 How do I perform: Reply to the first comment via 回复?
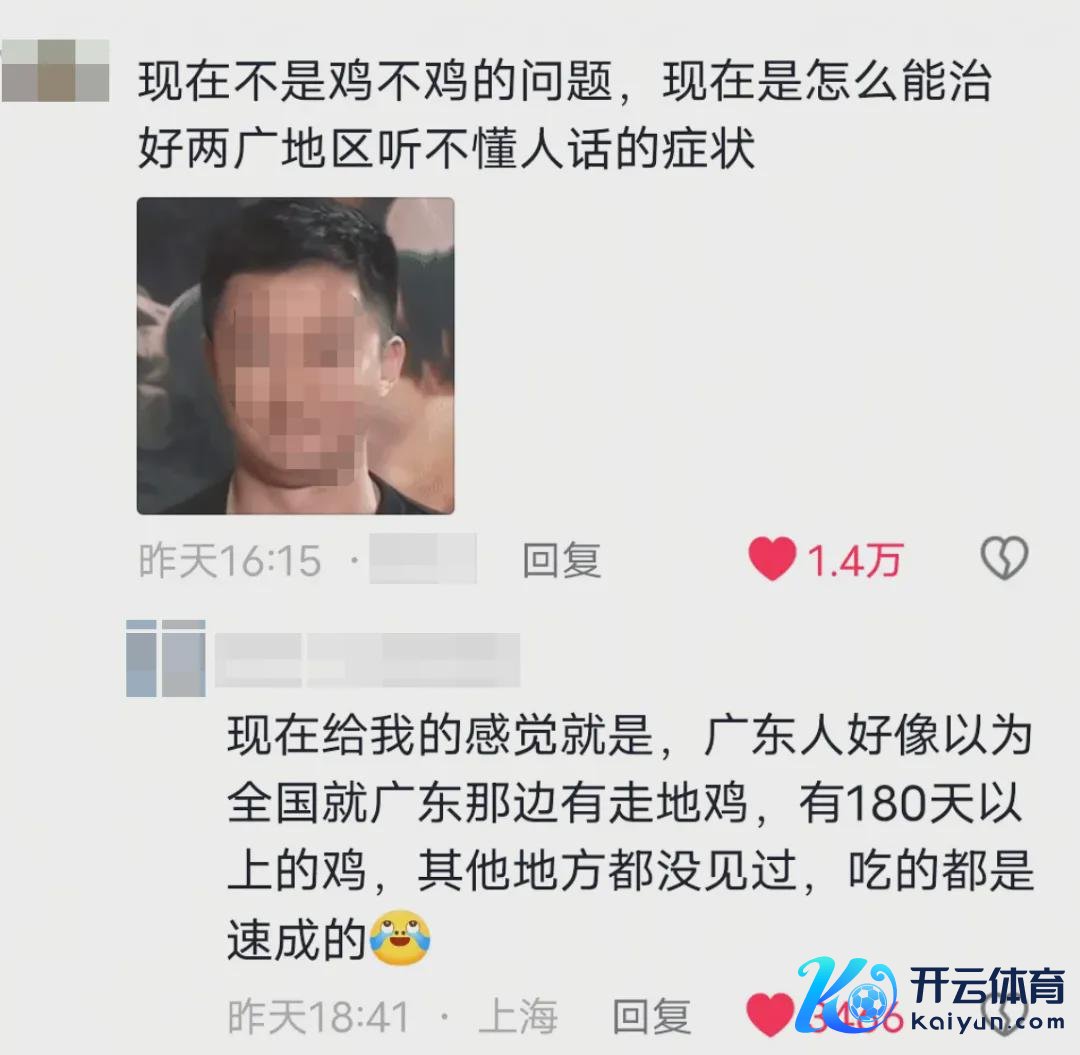click(x=561, y=560)
